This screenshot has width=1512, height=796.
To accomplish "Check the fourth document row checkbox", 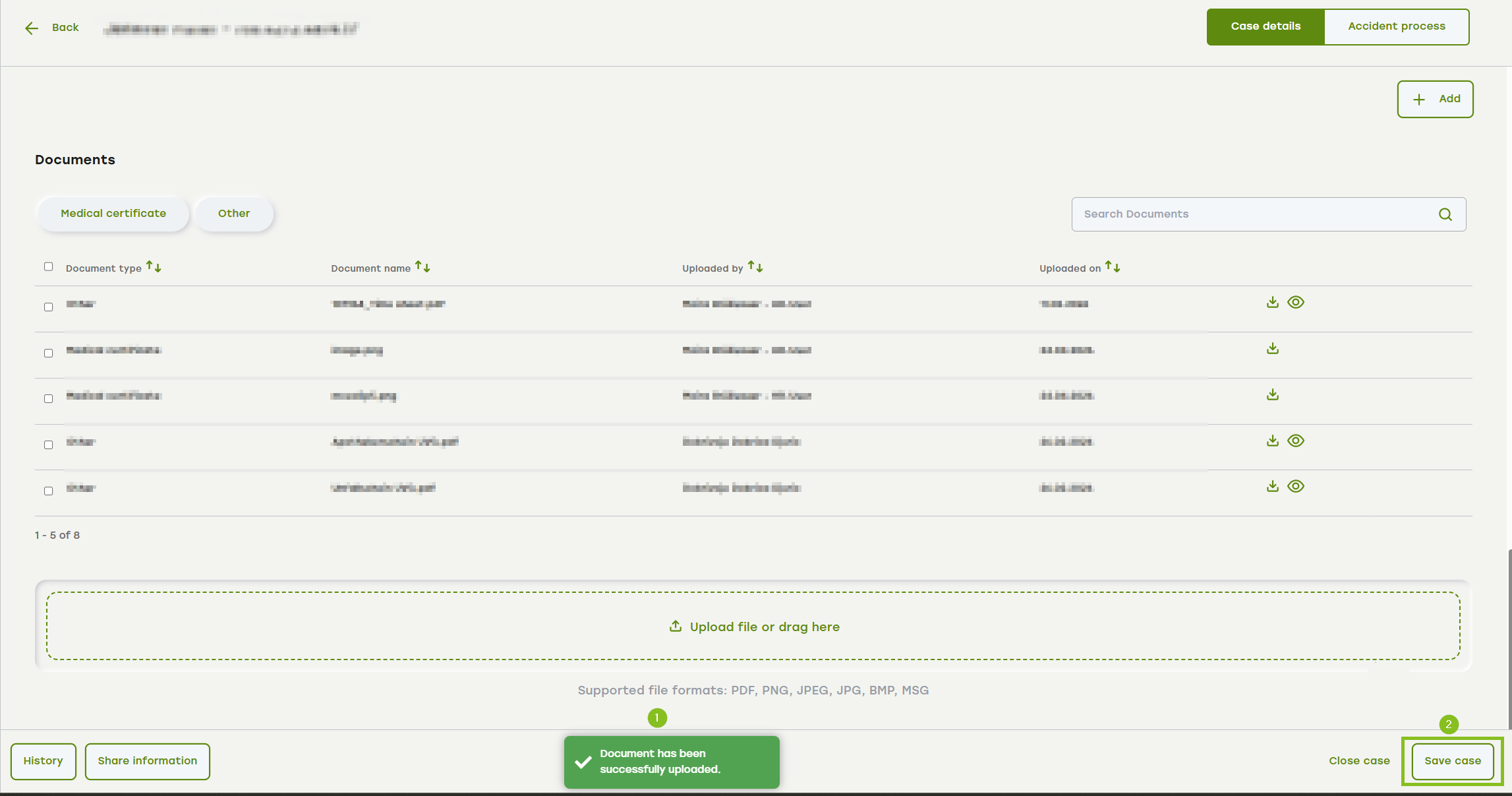I will [48, 444].
